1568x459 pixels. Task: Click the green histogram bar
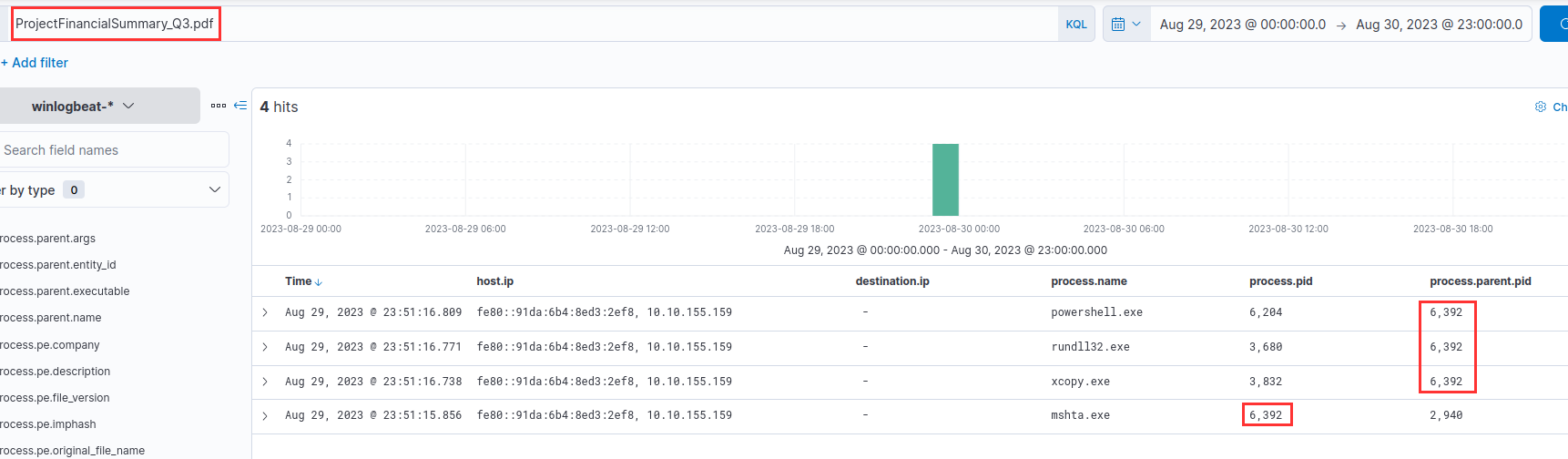(x=945, y=179)
